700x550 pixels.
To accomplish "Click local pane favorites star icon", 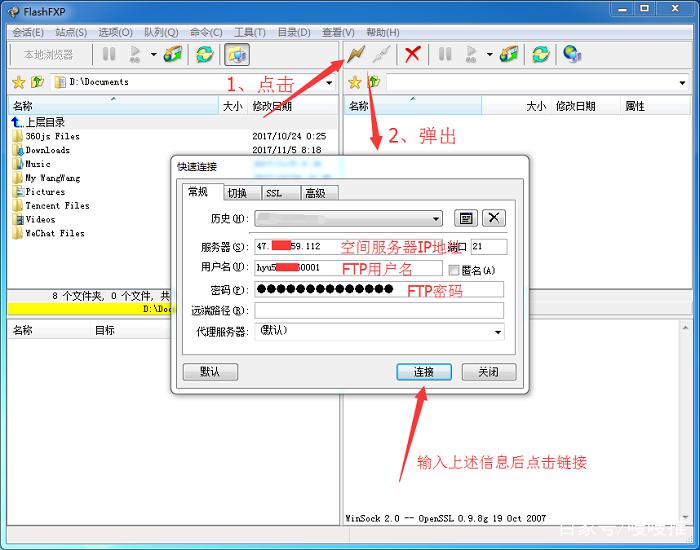I will click(x=19, y=82).
